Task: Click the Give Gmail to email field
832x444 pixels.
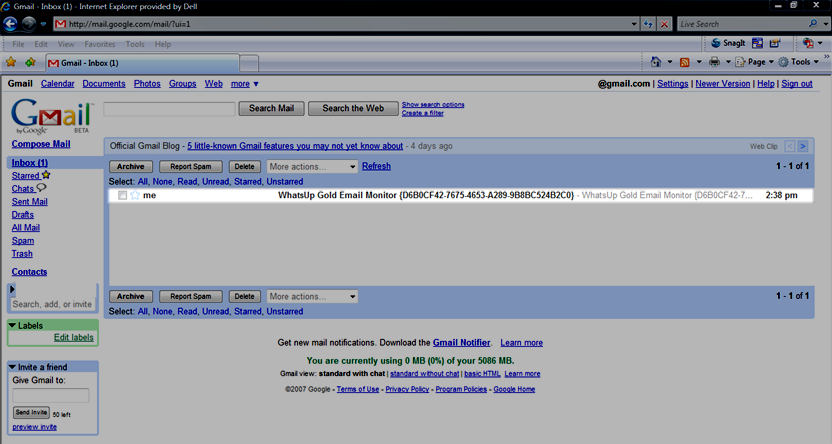Action: click(x=51, y=395)
